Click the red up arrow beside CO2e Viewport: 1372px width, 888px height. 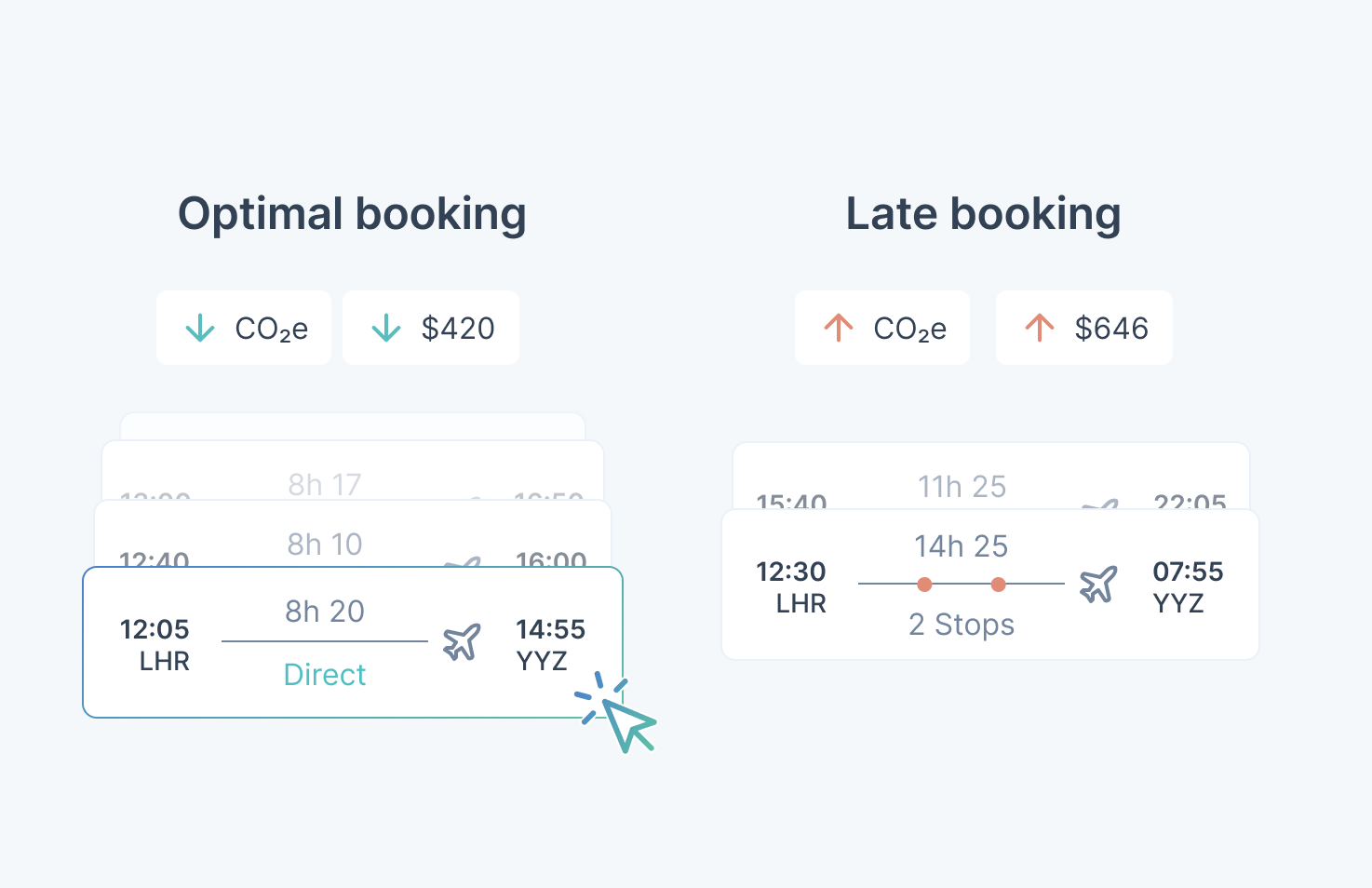point(839,328)
